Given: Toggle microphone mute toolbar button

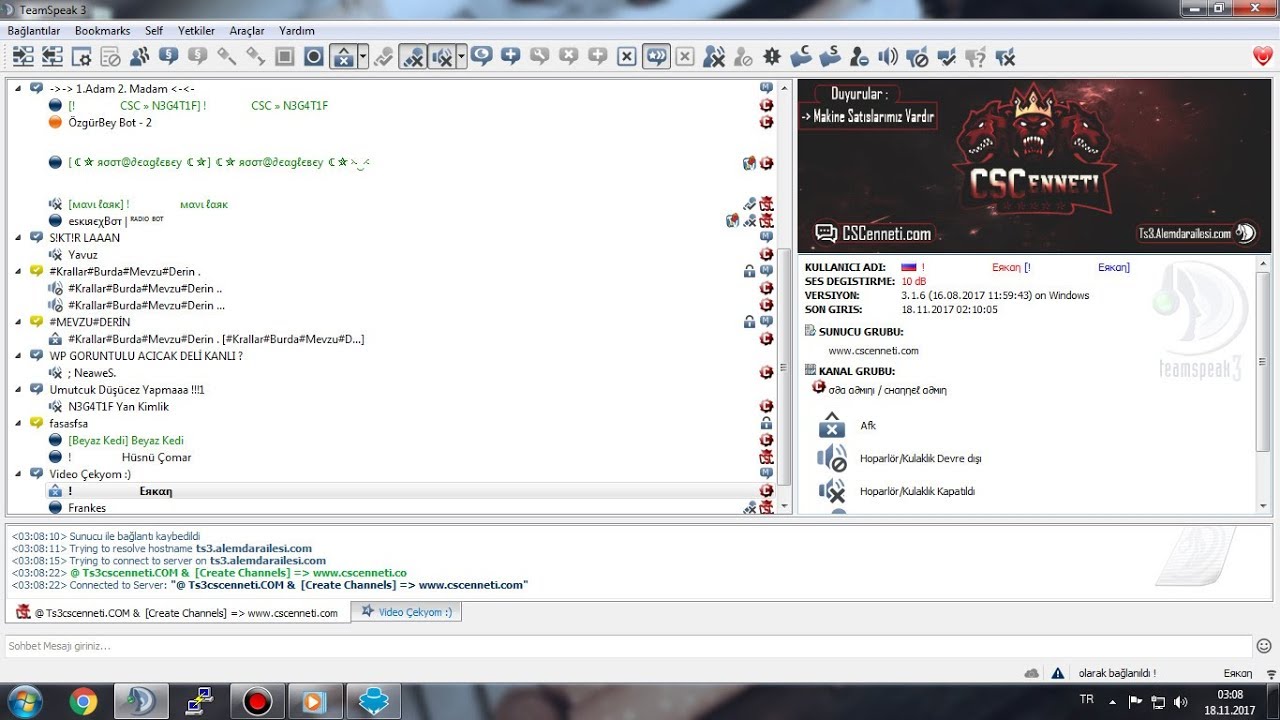Looking at the screenshot, I should click(x=412, y=57).
